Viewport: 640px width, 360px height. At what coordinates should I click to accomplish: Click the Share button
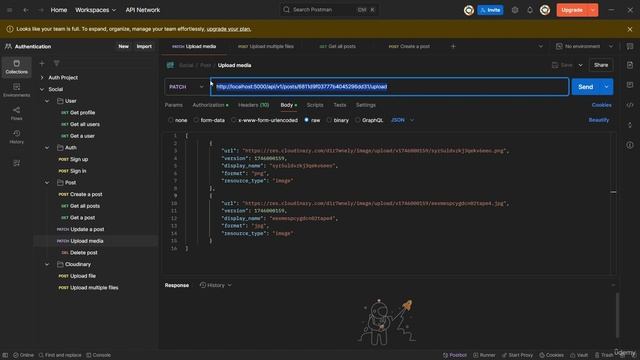click(x=601, y=65)
